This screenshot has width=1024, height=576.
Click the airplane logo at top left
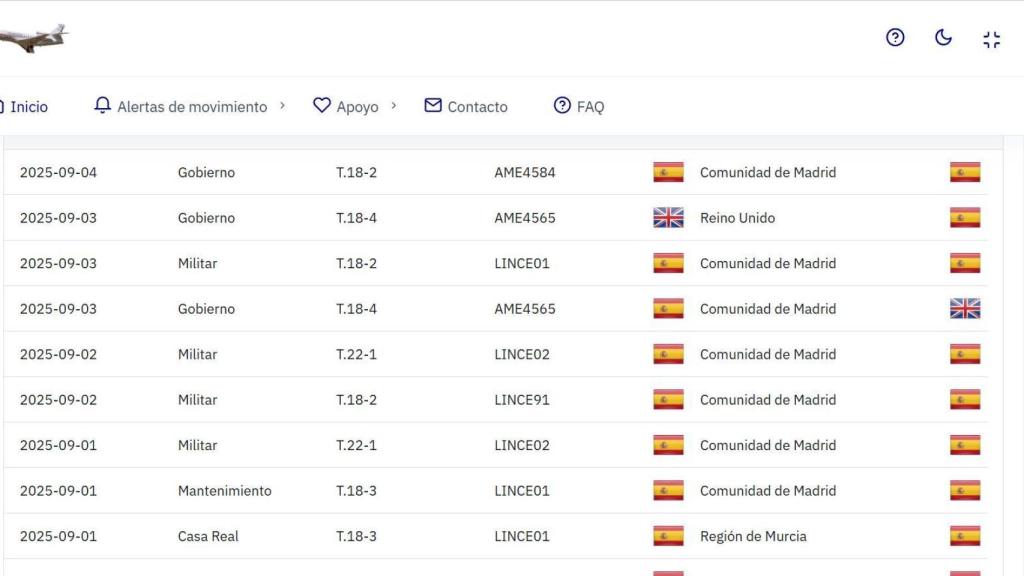click(x=35, y=36)
